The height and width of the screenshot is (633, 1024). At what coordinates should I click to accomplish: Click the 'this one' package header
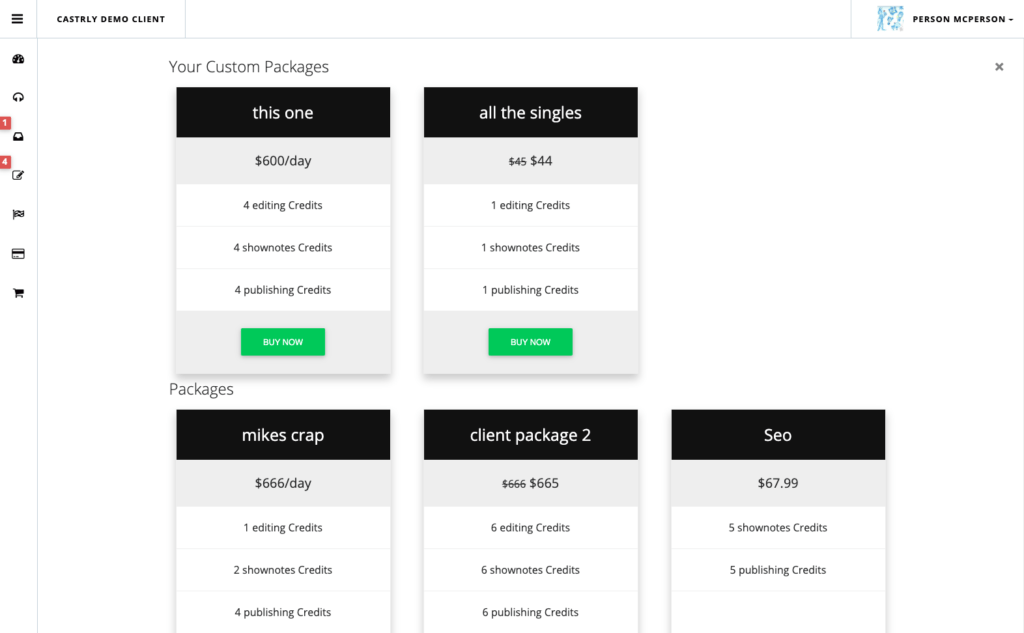point(283,112)
